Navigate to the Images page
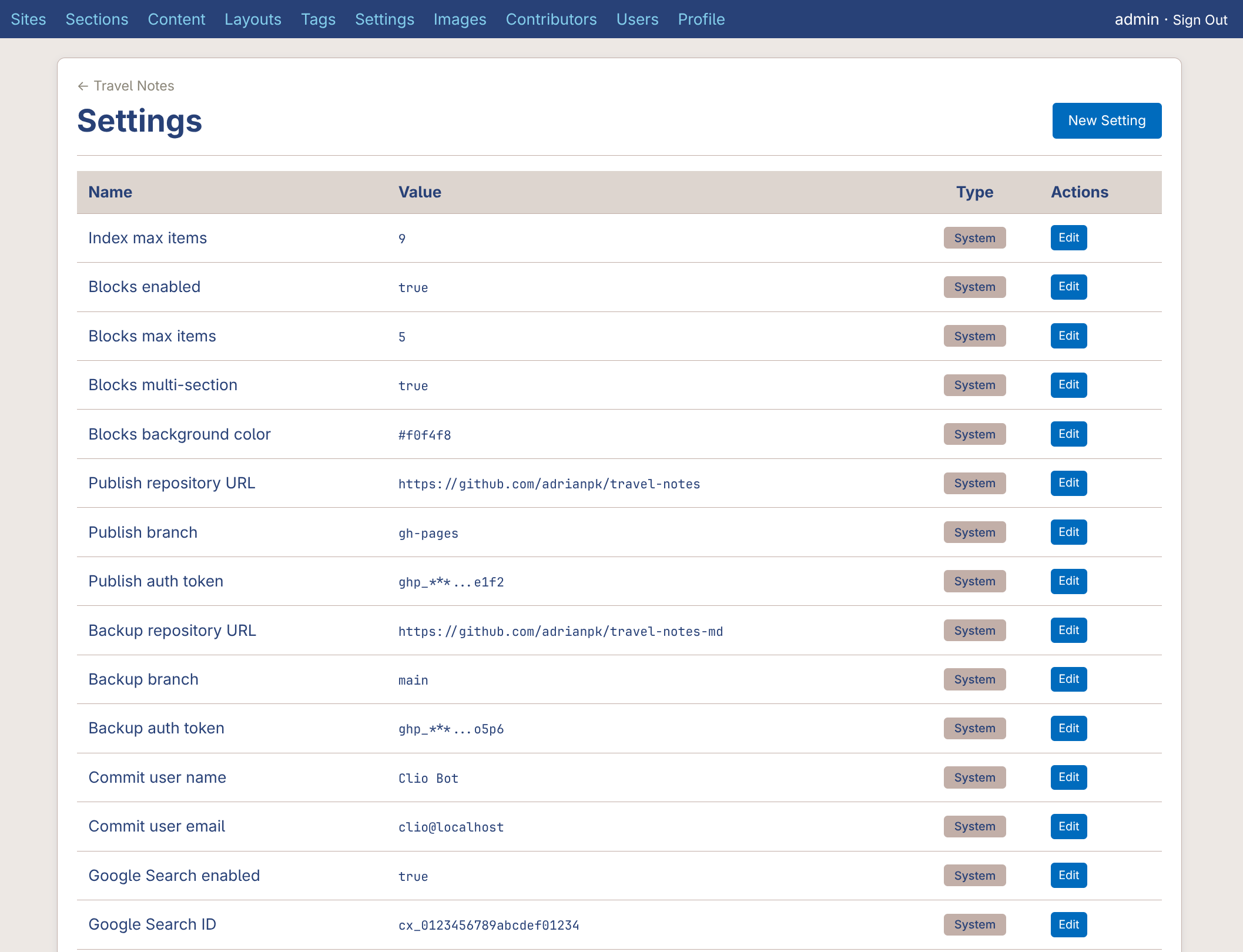The height and width of the screenshot is (952, 1243). point(460,19)
